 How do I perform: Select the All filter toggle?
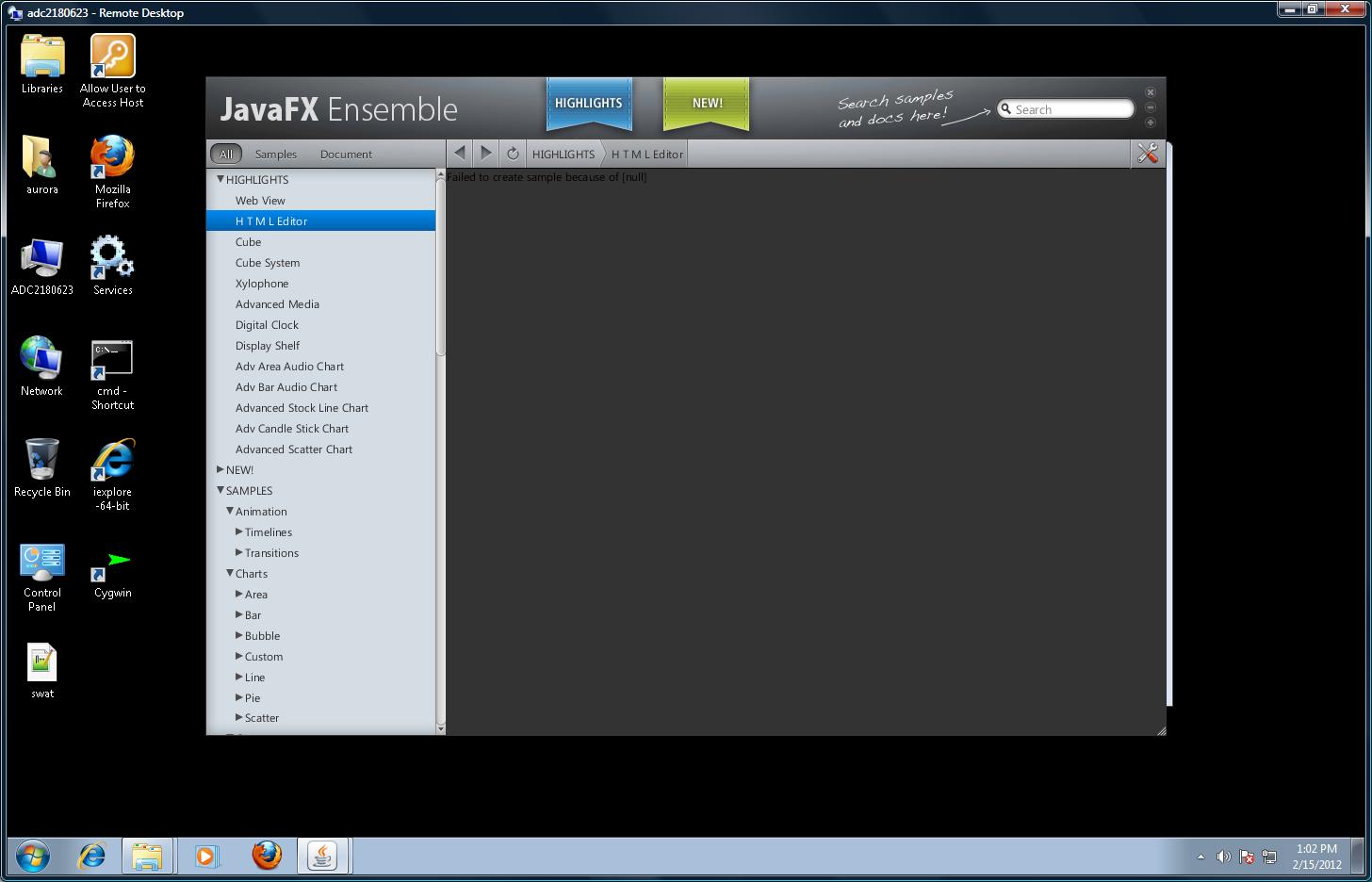click(226, 154)
